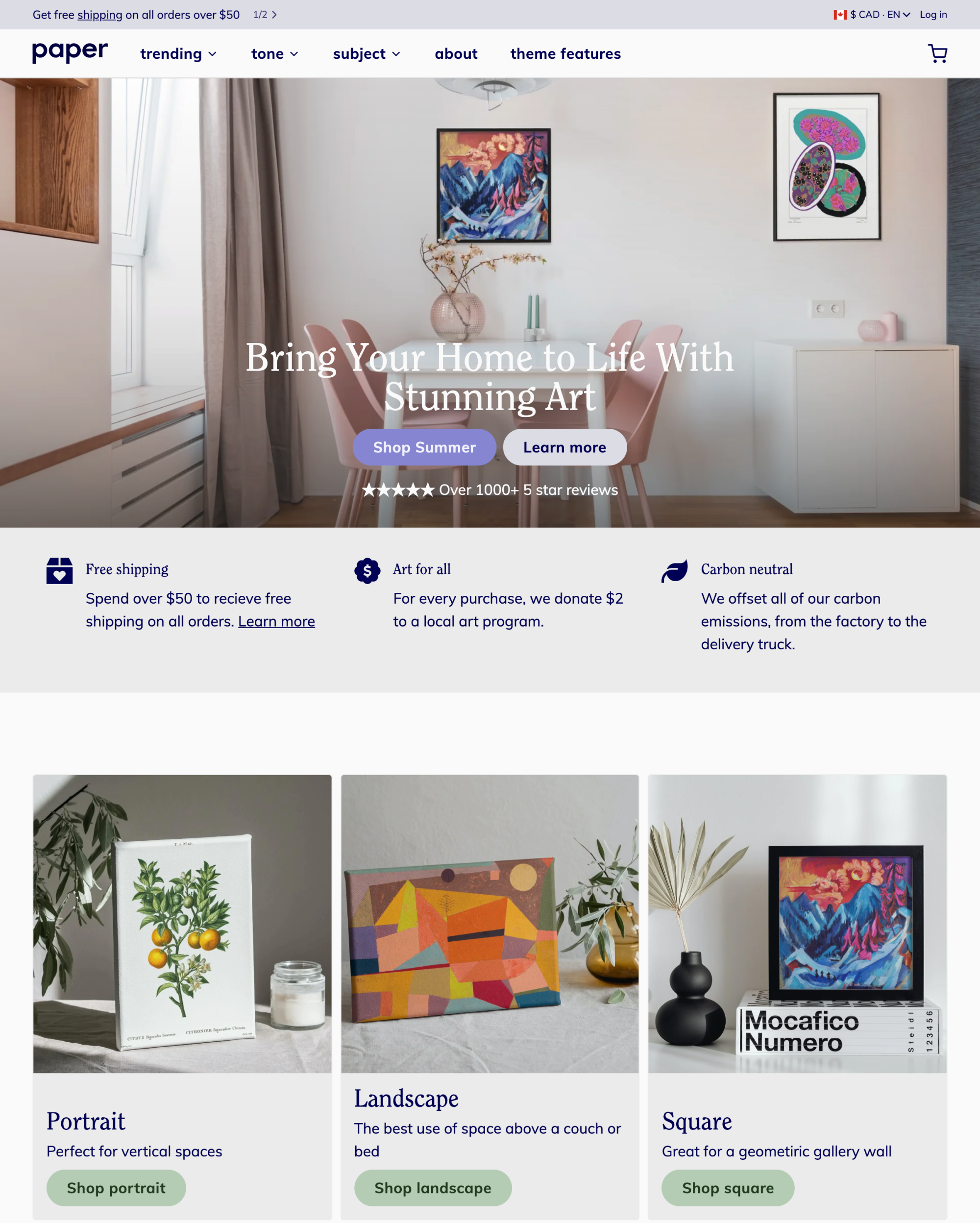Click the Shop Summer button
The image size is (980, 1223).
pyautogui.click(x=424, y=447)
